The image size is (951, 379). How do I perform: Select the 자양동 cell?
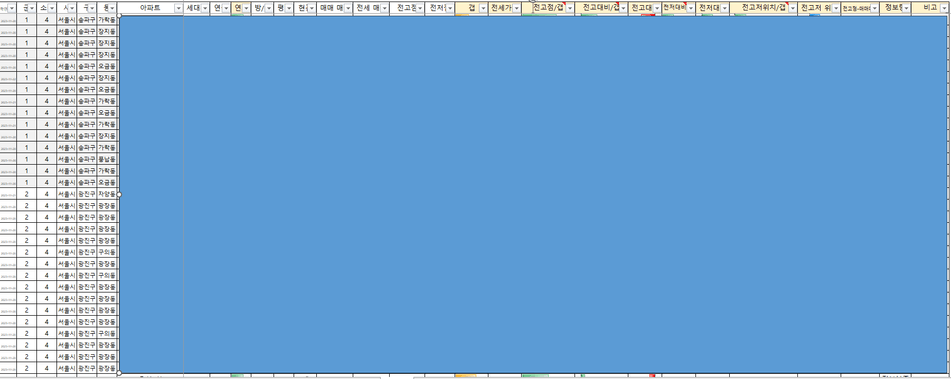tap(107, 194)
